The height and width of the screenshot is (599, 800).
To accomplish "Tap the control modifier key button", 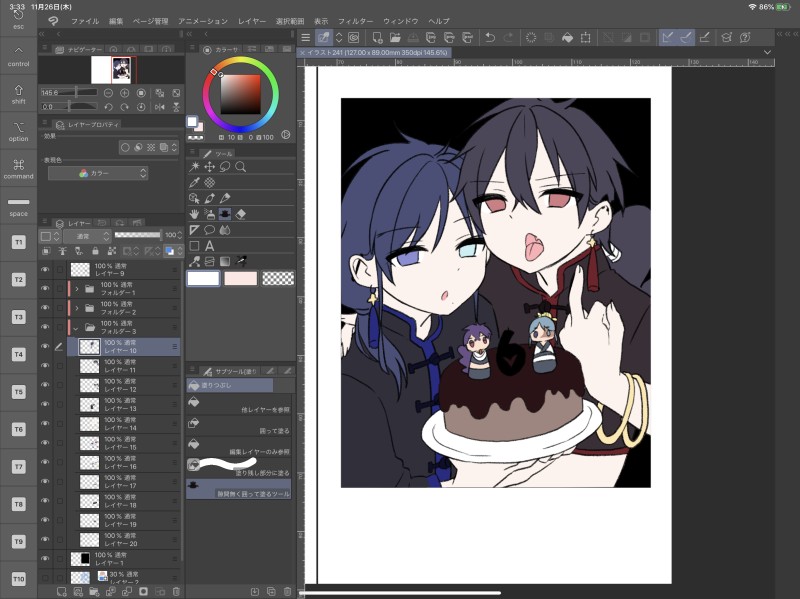I will pyautogui.click(x=18, y=56).
